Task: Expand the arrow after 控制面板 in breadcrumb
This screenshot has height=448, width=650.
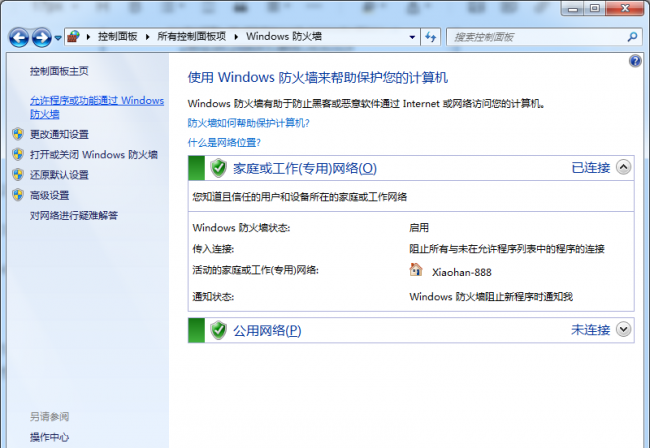Action: (x=147, y=37)
